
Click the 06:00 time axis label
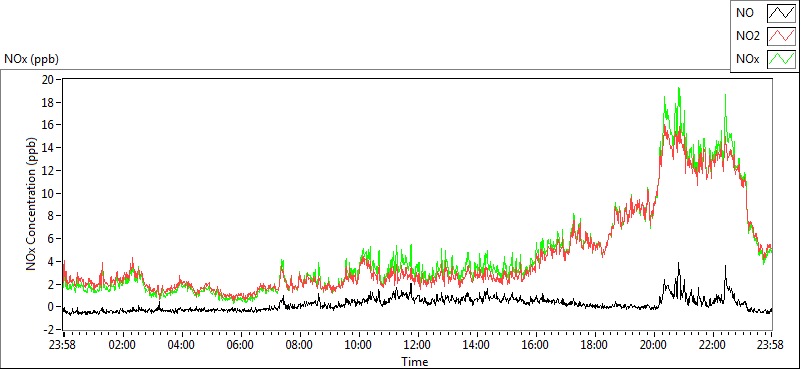[x=240, y=344]
